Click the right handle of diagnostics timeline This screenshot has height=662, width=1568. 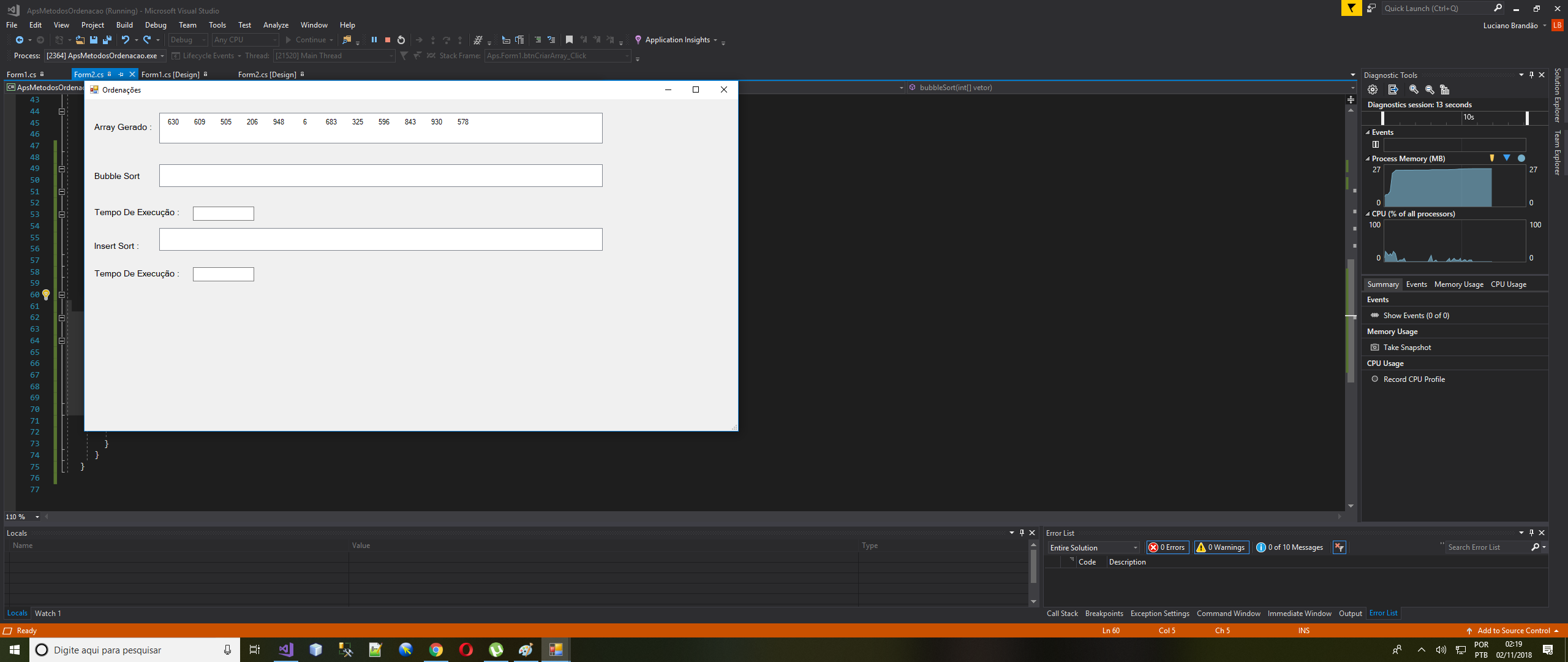click(1527, 118)
